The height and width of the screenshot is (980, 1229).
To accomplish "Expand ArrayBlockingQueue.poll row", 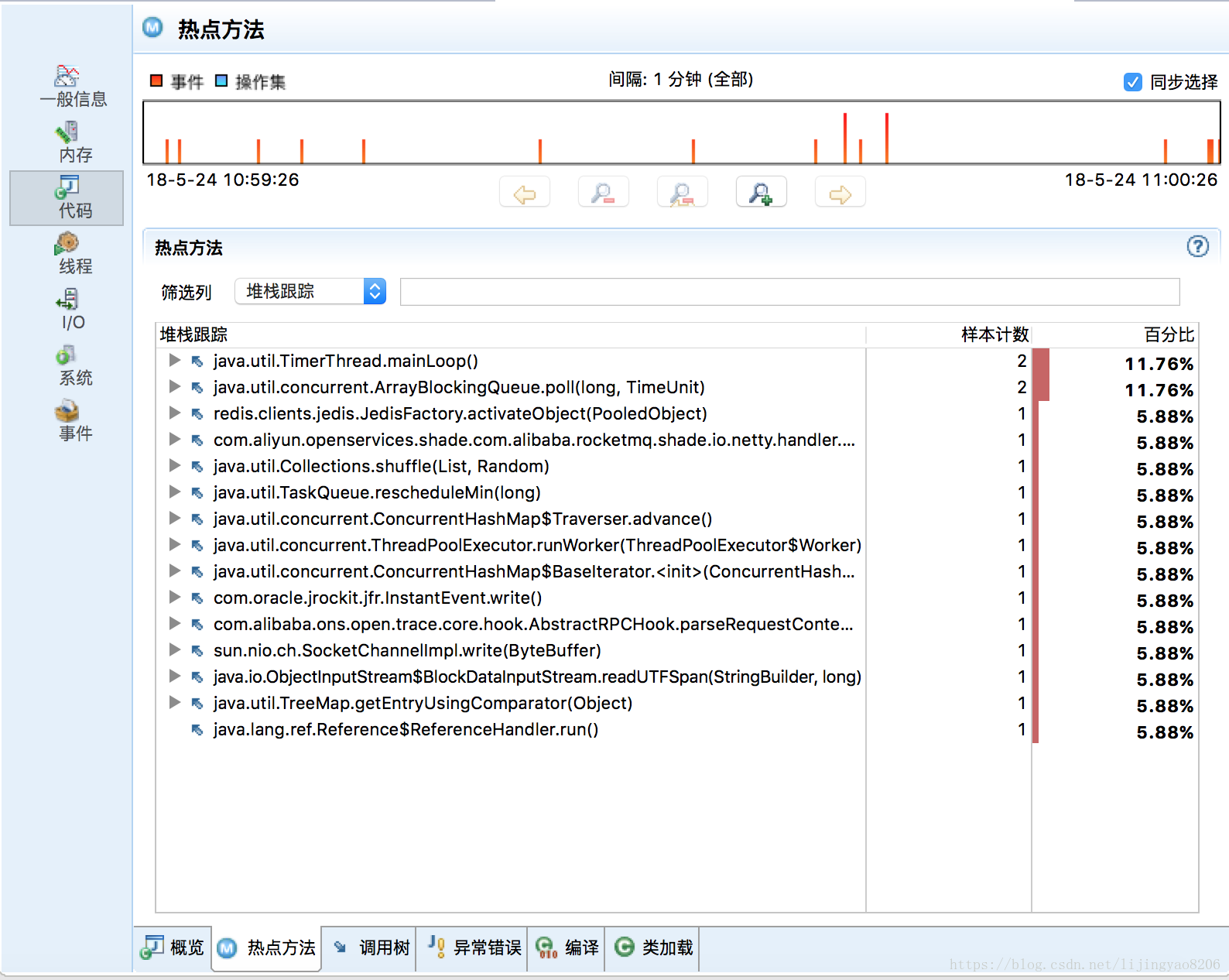I will click(x=175, y=386).
